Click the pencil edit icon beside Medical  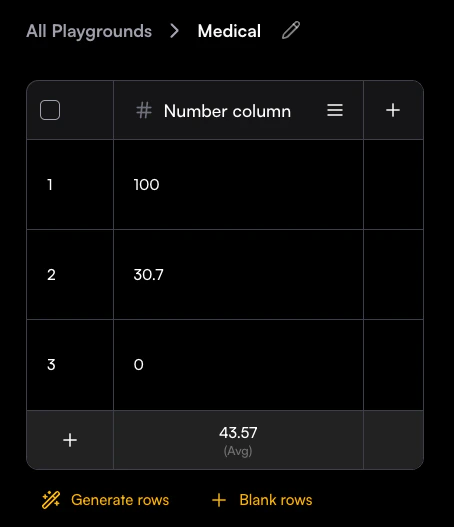pos(291,30)
